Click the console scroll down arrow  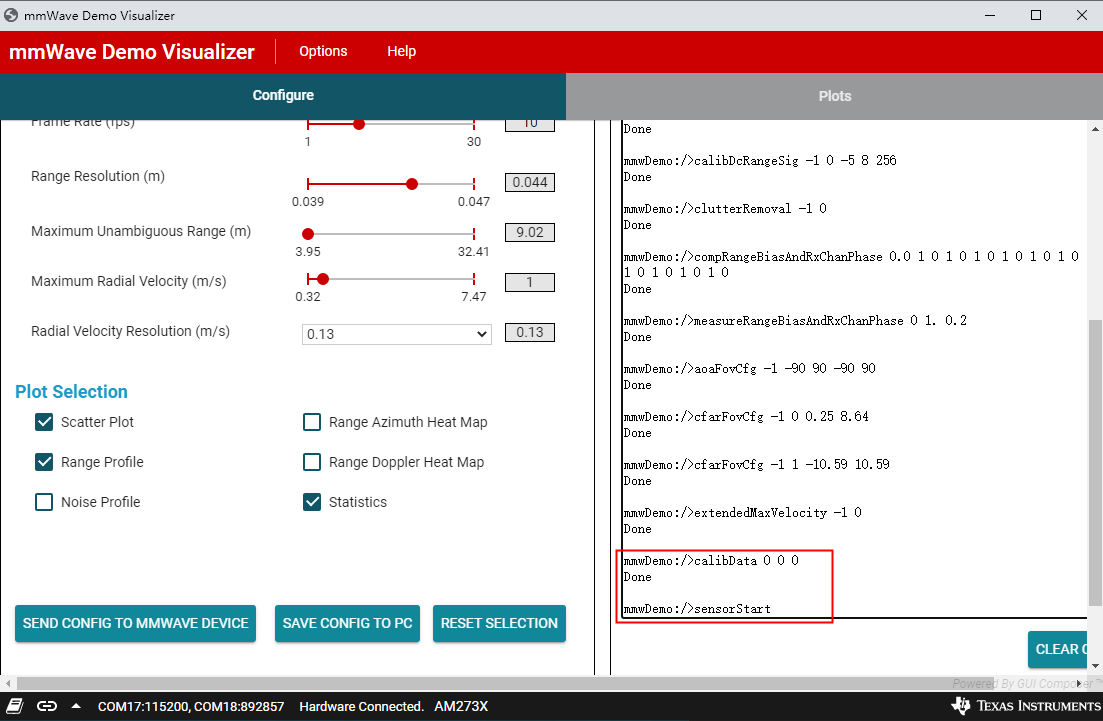pos(1095,665)
